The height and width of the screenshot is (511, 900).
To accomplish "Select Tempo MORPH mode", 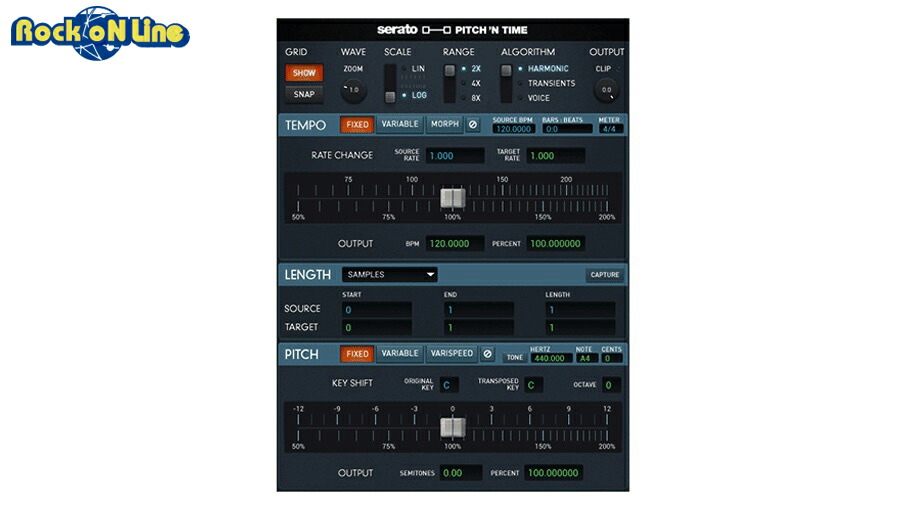I will pos(445,124).
